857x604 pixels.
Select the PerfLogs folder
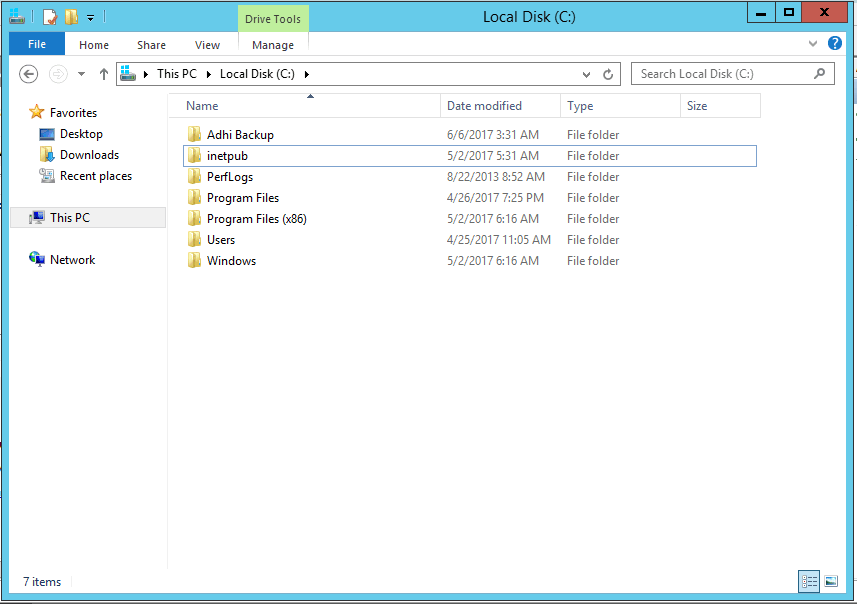(x=470, y=177)
